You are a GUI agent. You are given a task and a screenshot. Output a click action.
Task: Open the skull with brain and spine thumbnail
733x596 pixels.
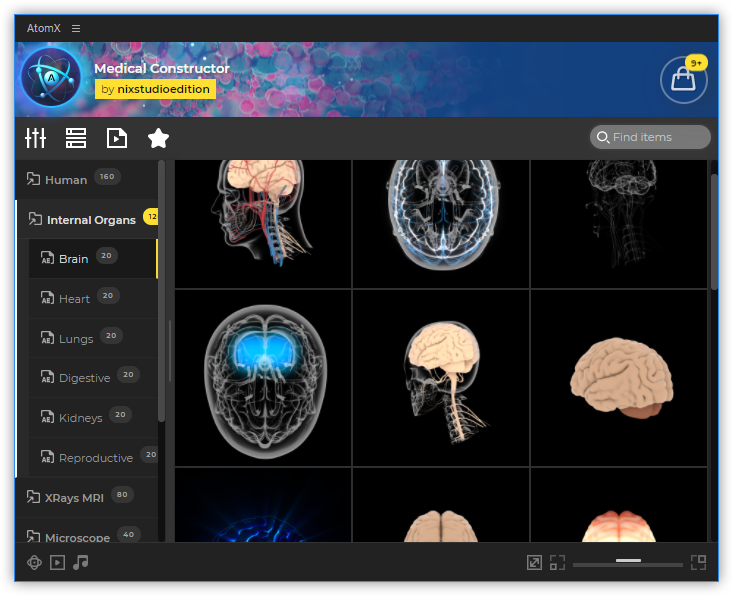(x=441, y=378)
